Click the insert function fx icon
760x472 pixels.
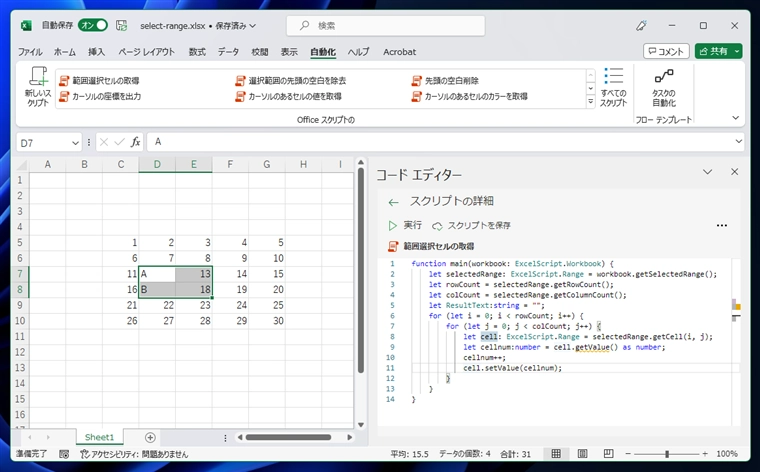point(135,142)
